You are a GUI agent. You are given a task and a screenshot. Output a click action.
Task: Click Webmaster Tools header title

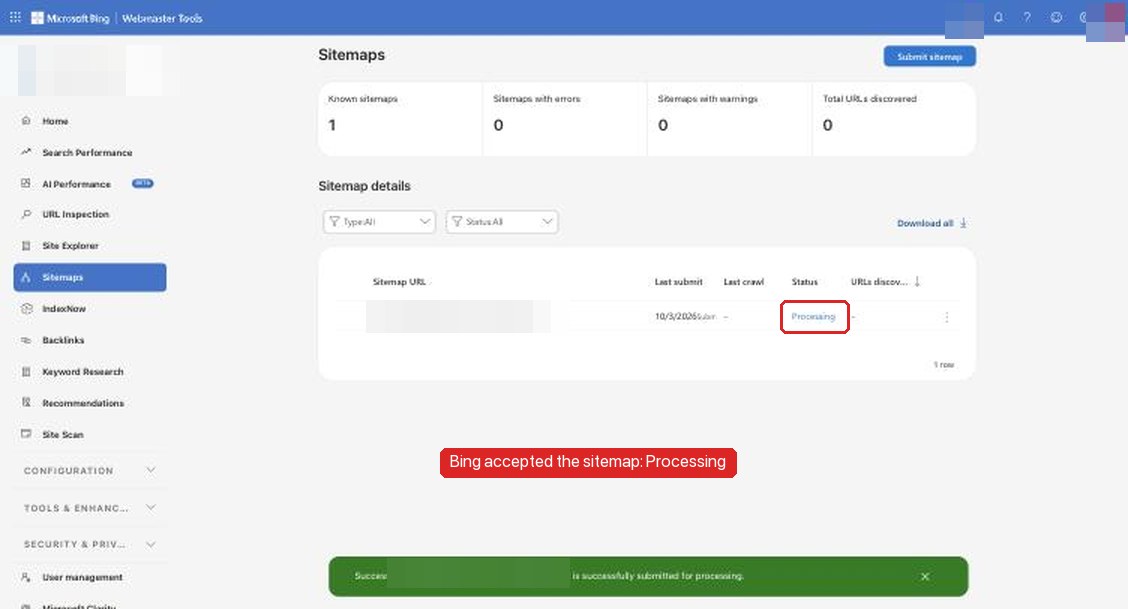[x=162, y=18]
